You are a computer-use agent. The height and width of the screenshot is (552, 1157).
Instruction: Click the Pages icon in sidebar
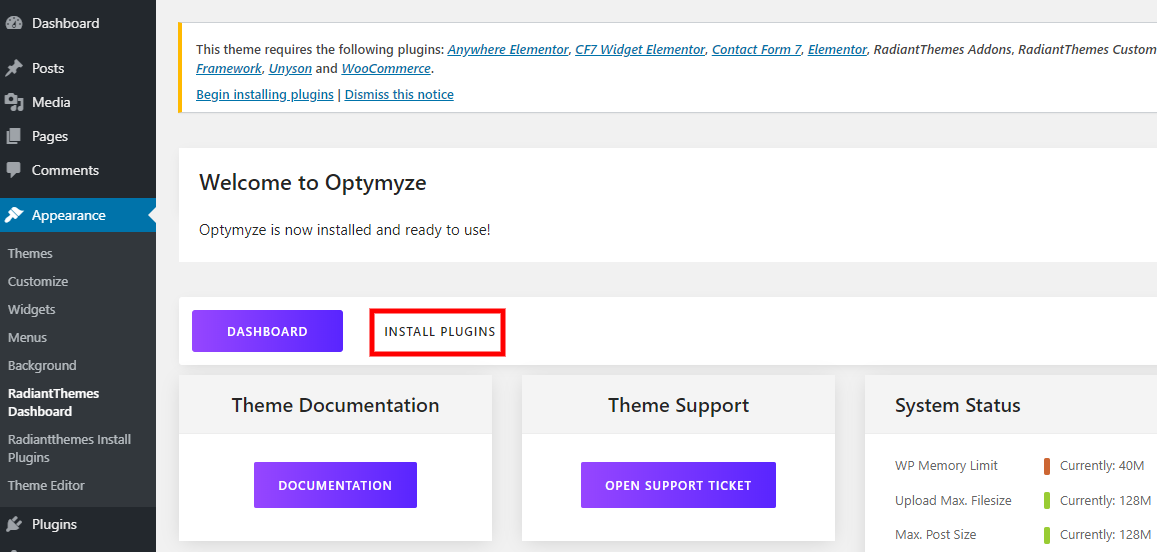pyautogui.click(x=14, y=136)
